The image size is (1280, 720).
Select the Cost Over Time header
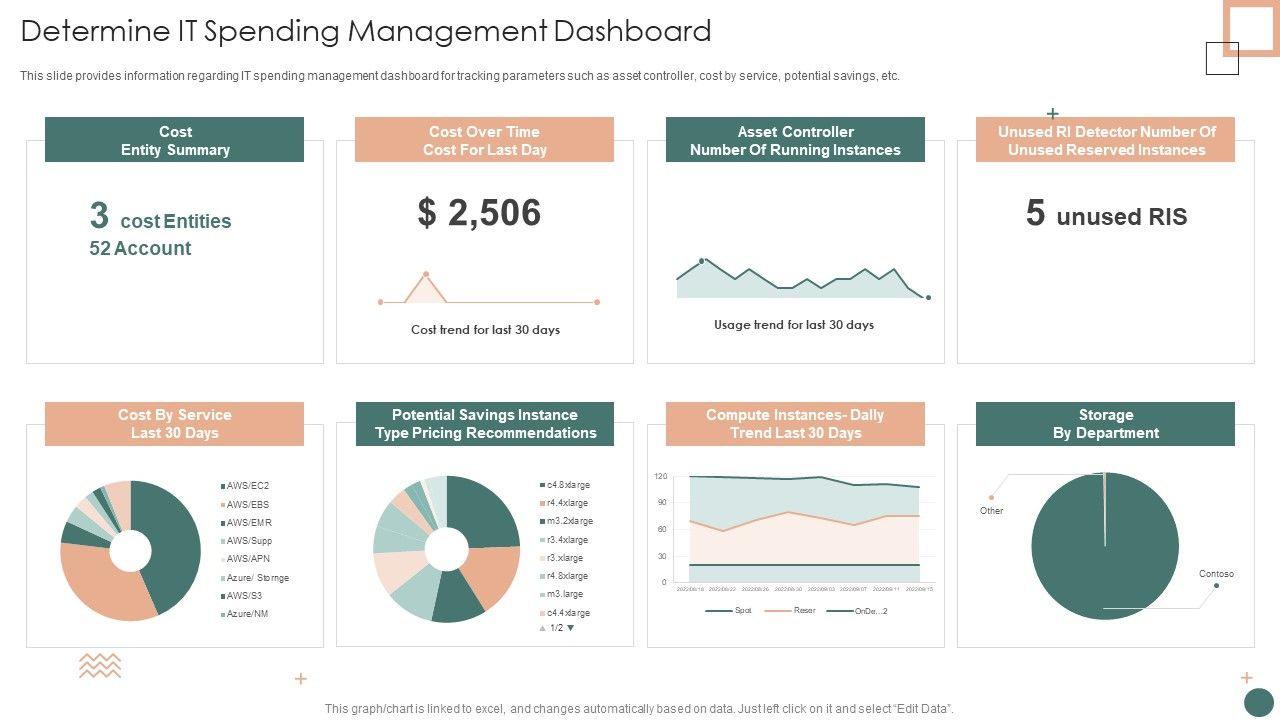point(484,140)
